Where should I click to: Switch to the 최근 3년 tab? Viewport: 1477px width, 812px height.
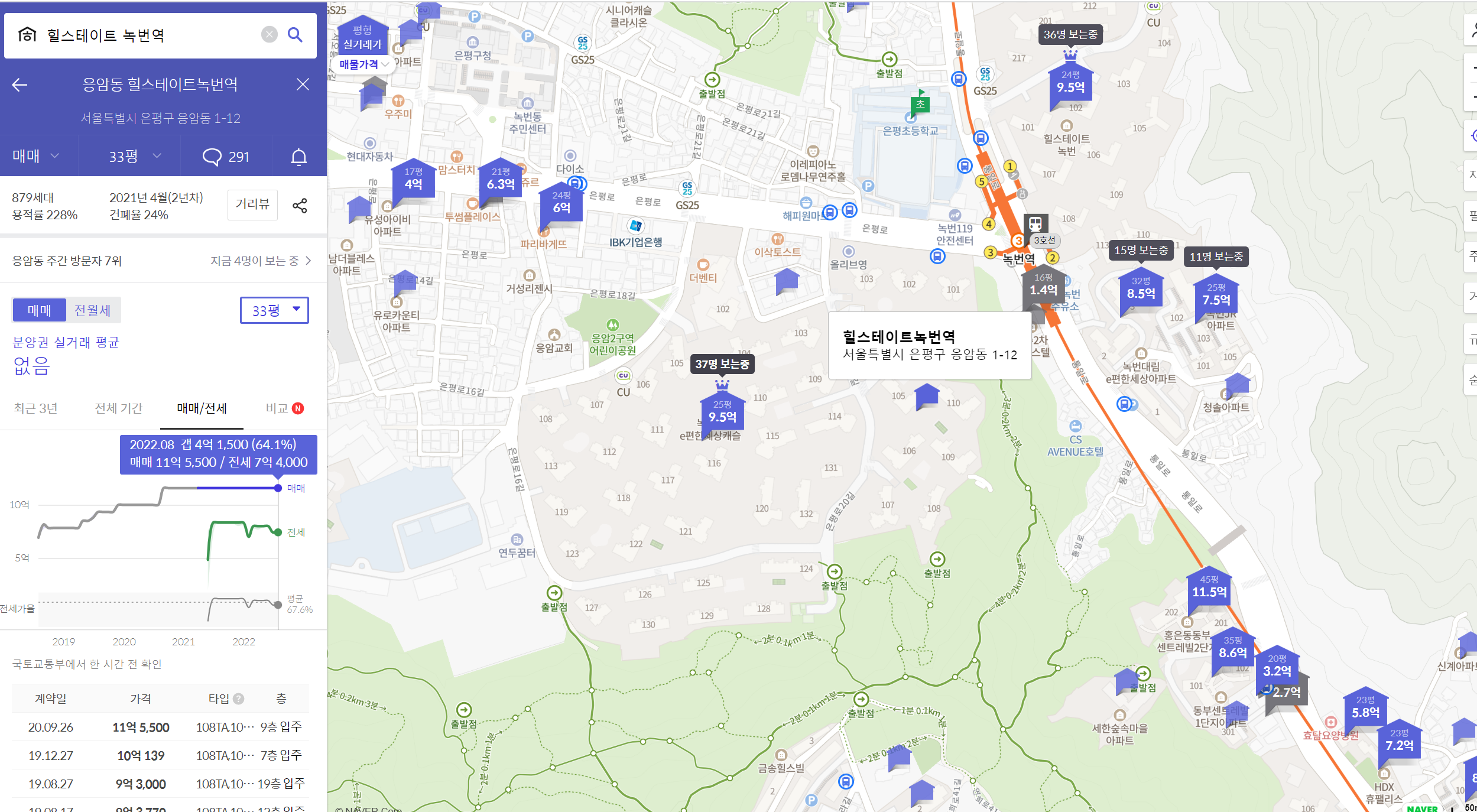click(35, 408)
